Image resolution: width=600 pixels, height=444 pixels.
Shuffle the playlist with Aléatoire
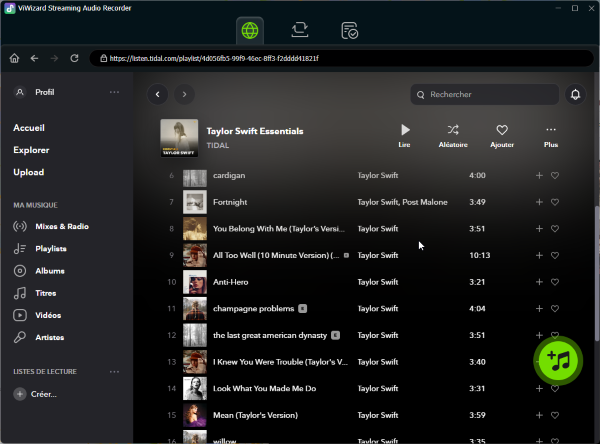tap(453, 135)
